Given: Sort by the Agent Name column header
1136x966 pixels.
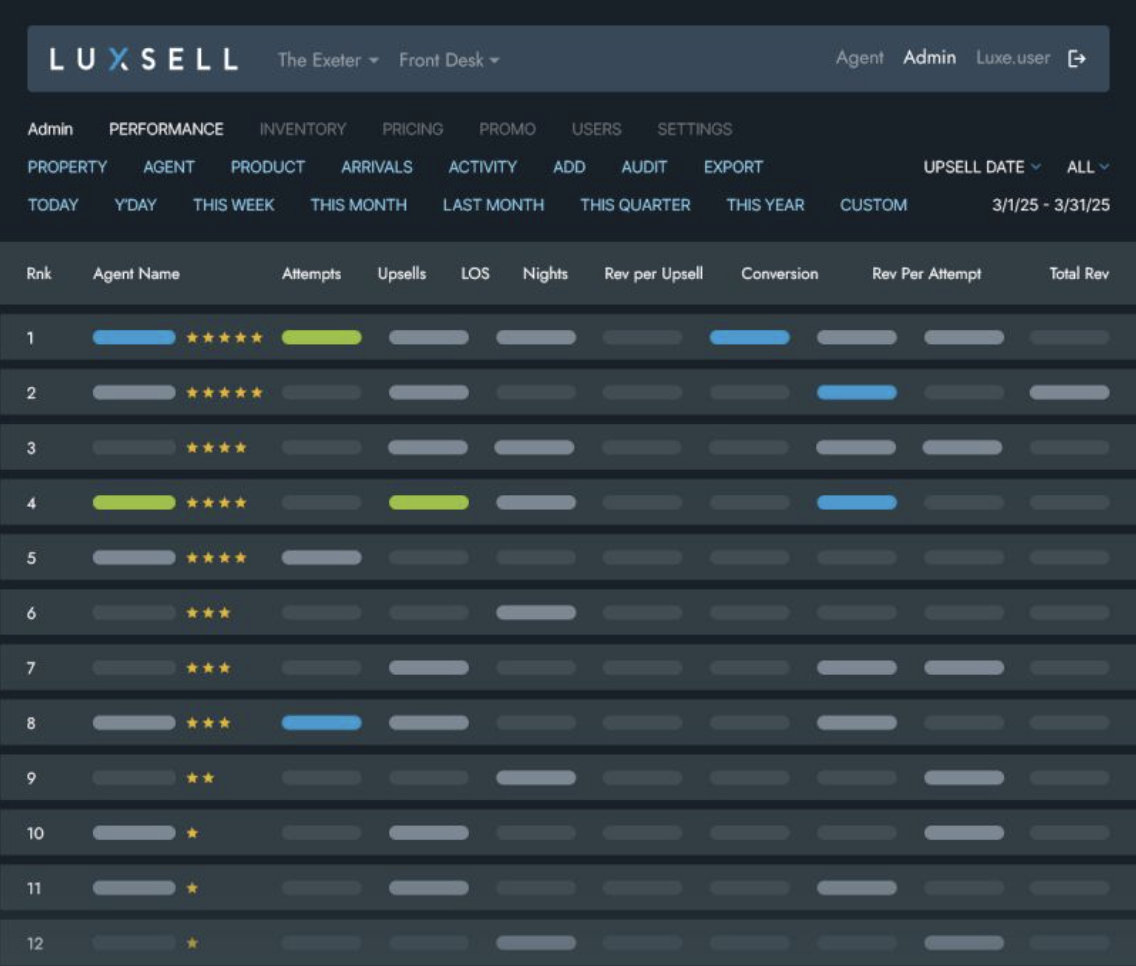Looking at the screenshot, I should coord(136,274).
